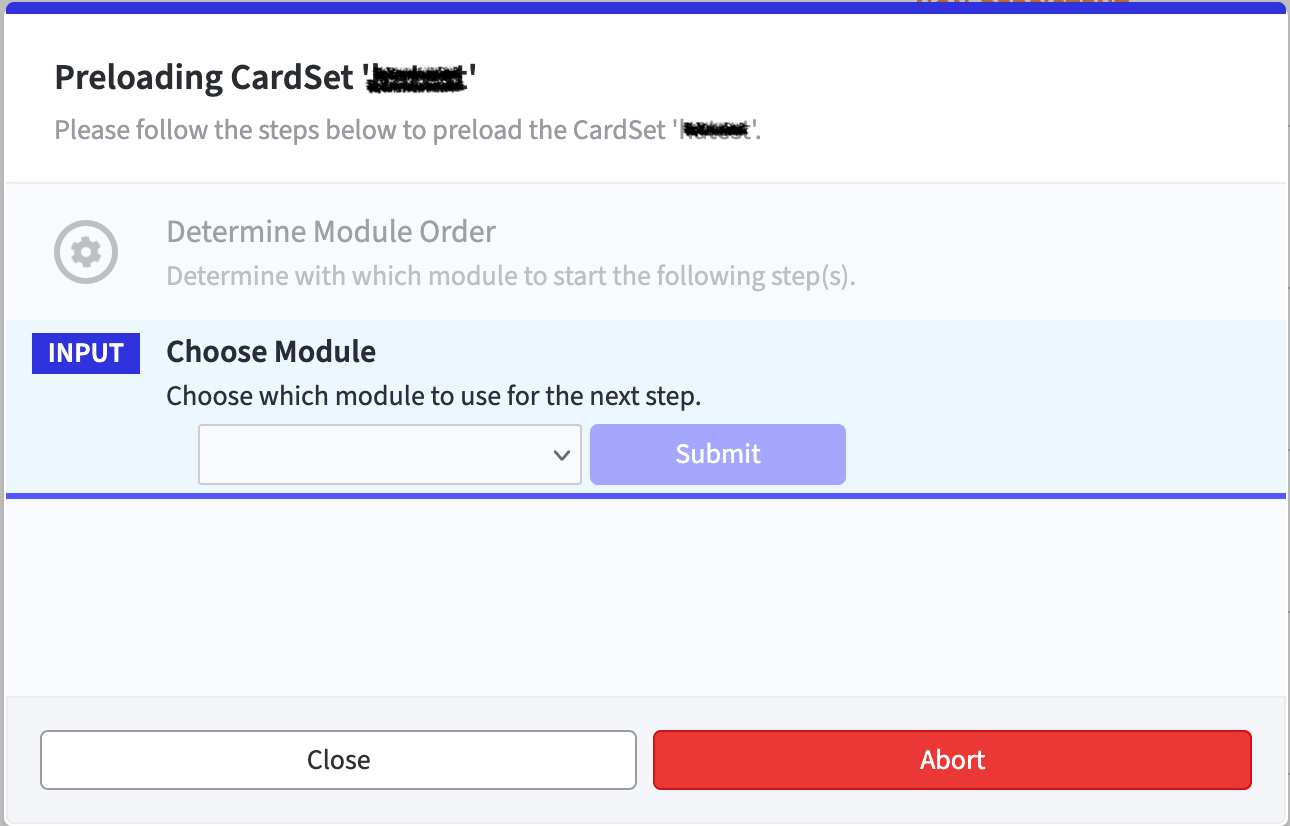The height and width of the screenshot is (826, 1290).
Task: Click the blue INPUT label left of Choose Module
Action: [86, 353]
